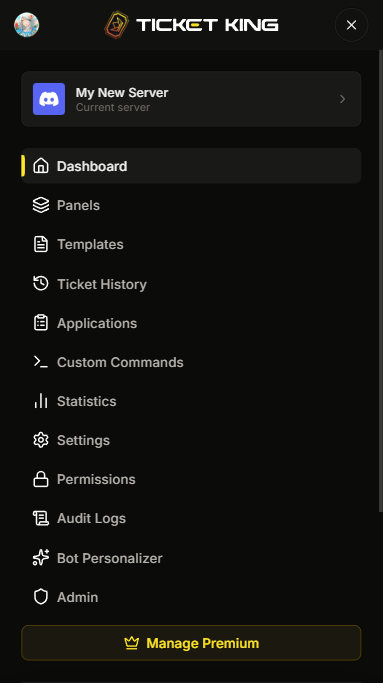The width and height of the screenshot is (383, 683).
Task: Open Statistics page
Action: (x=191, y=401)
